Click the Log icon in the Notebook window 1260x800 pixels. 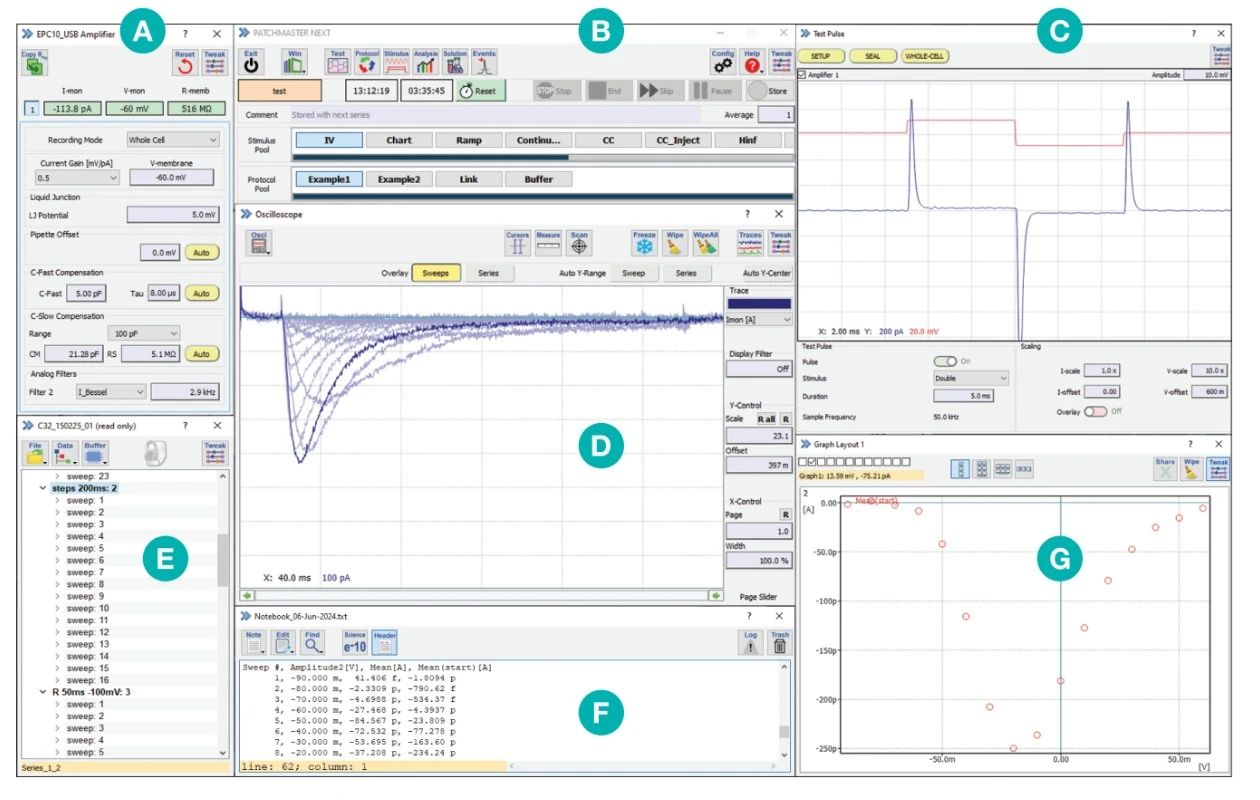pyautogui.click(x=750, y=643)
